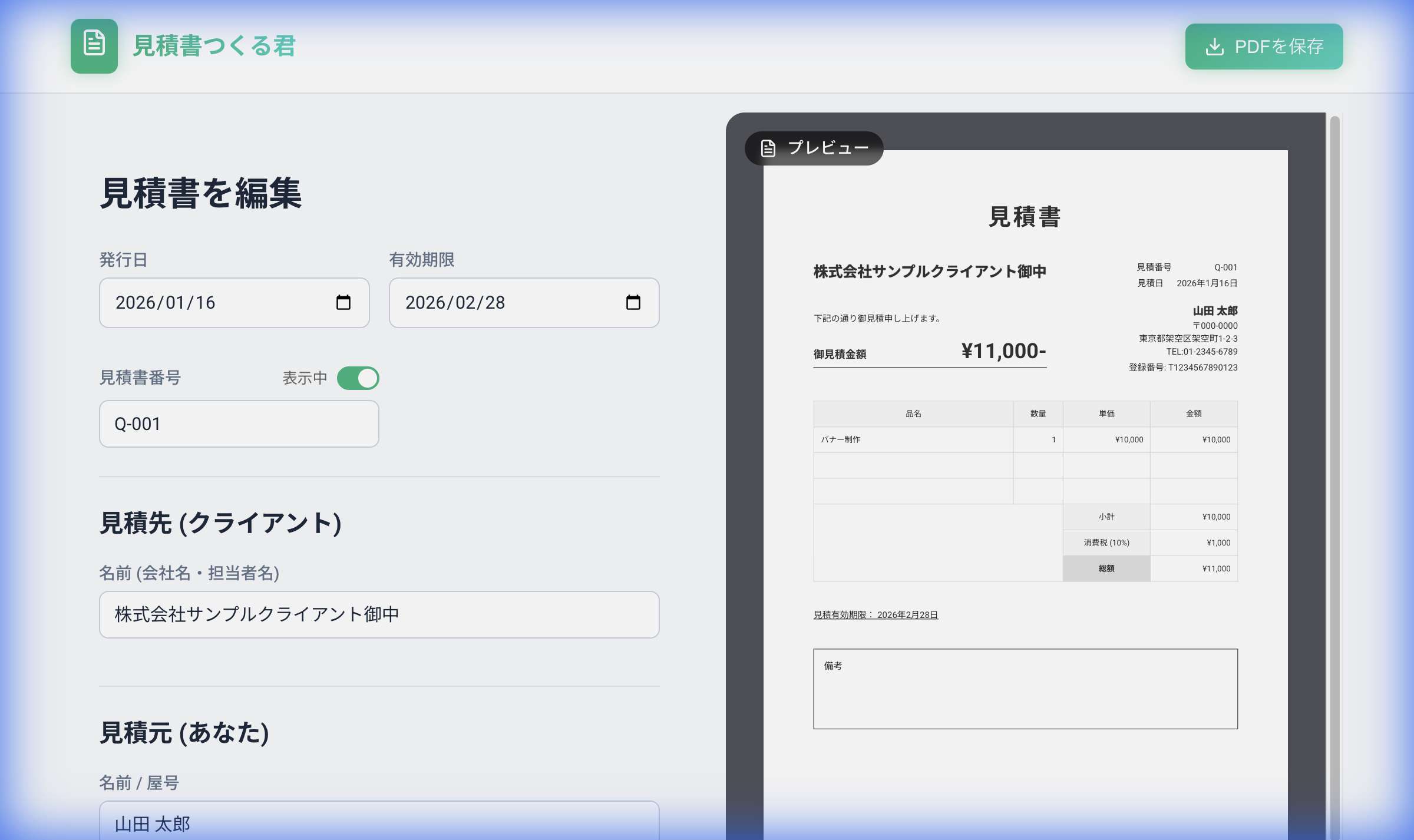
Task: Click the download icon on the PDFを保存 button
Action: tap(1215, 47)
